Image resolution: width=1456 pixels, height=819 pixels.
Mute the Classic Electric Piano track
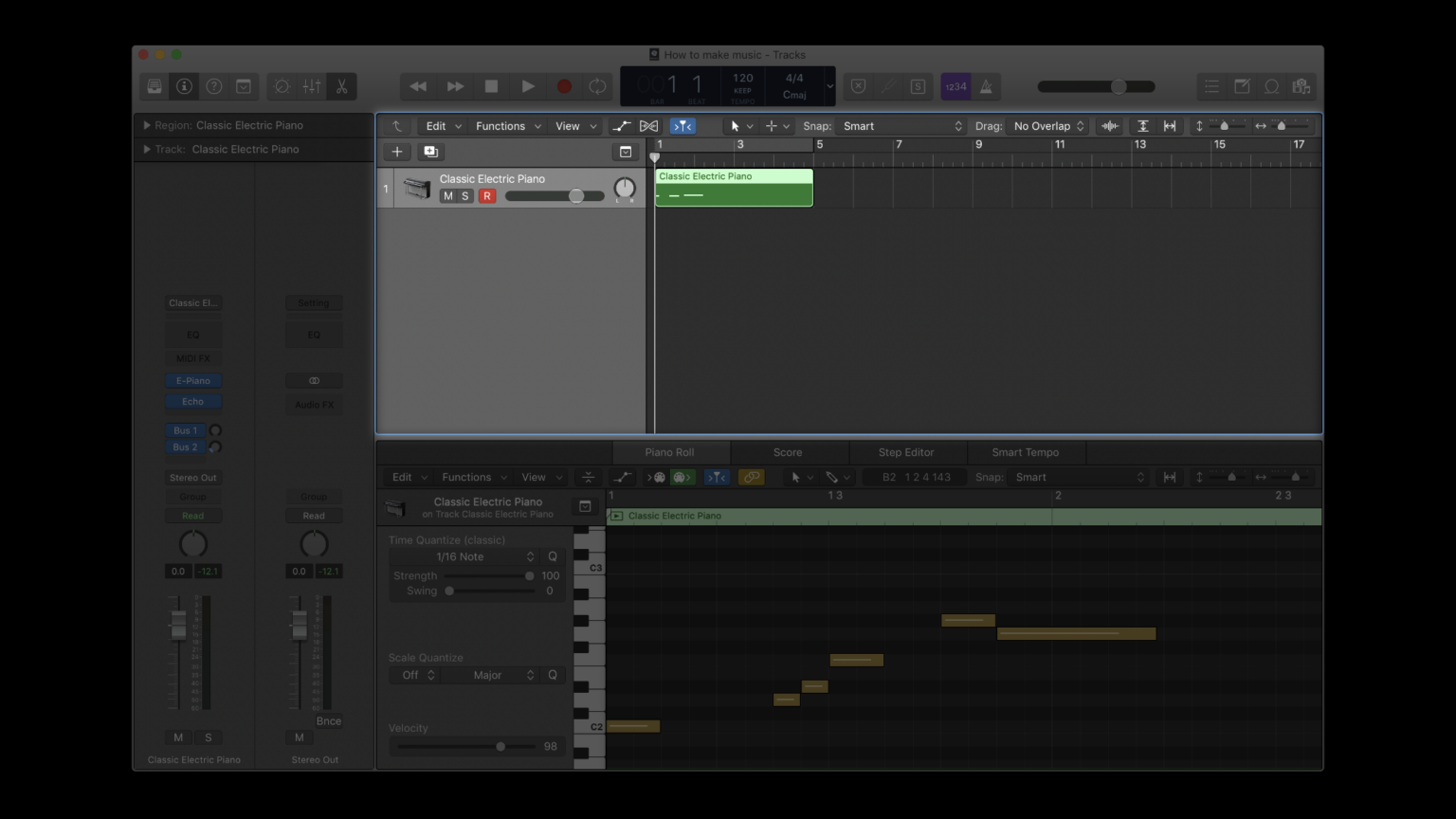coord(448,195)
